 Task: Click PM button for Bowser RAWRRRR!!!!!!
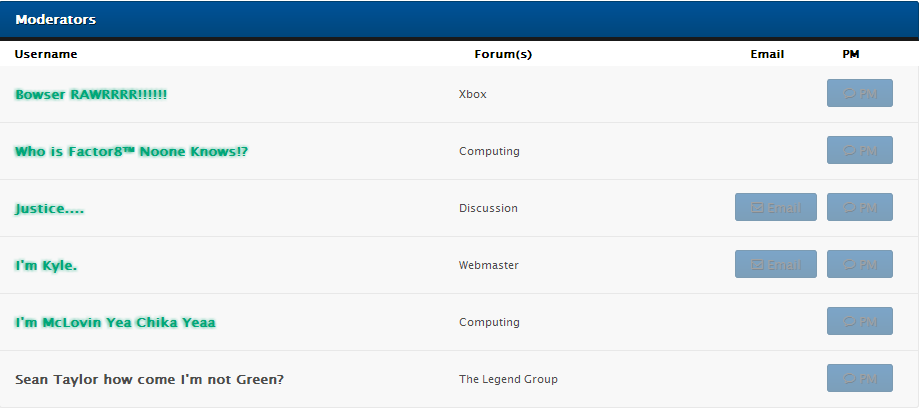coord(859,93)
